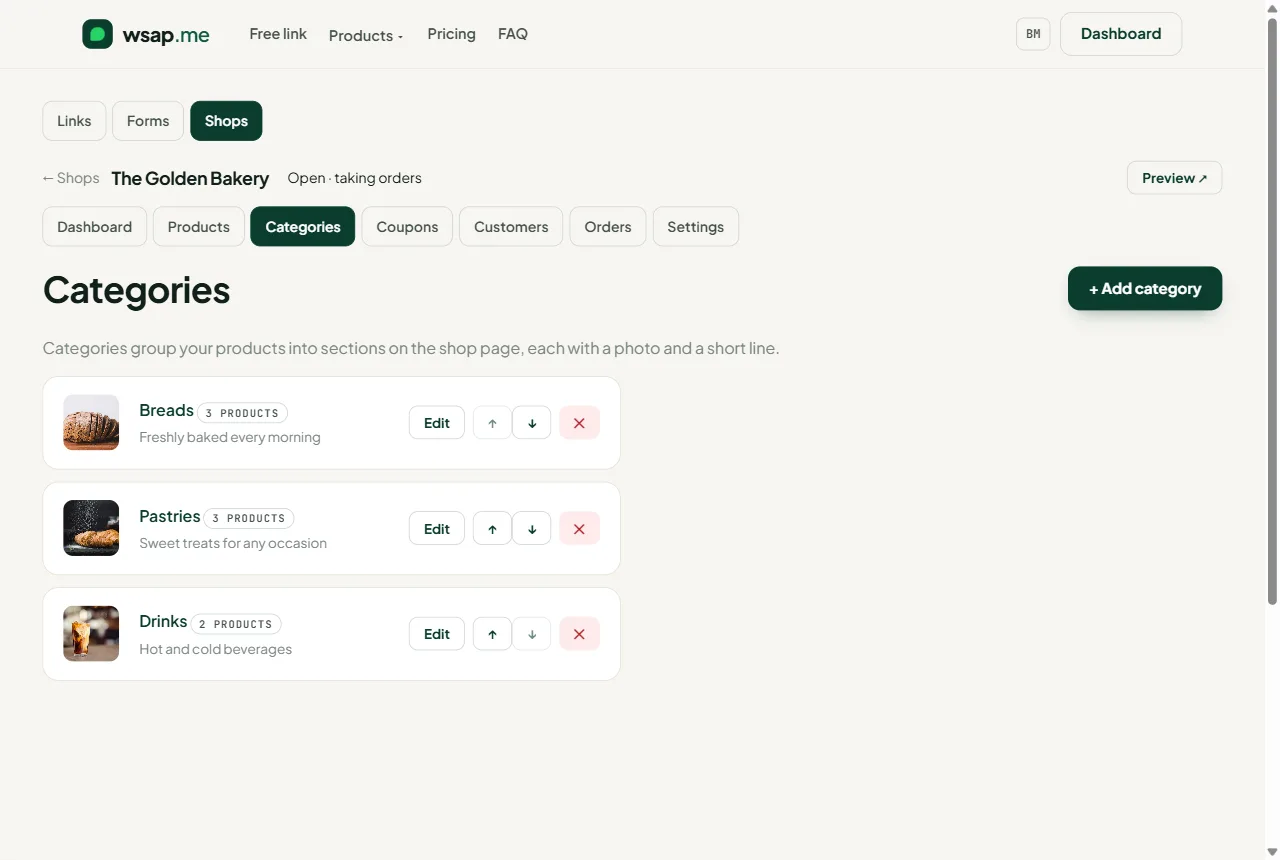The image size is (1280, 860).
Task: Expand the Products navigation dropdown
Action: (x=366, y=35)
